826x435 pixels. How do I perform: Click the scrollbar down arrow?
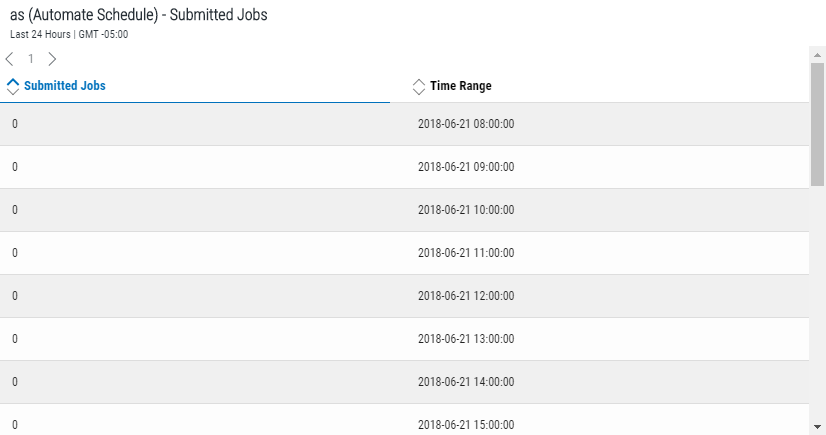[818, 426]
